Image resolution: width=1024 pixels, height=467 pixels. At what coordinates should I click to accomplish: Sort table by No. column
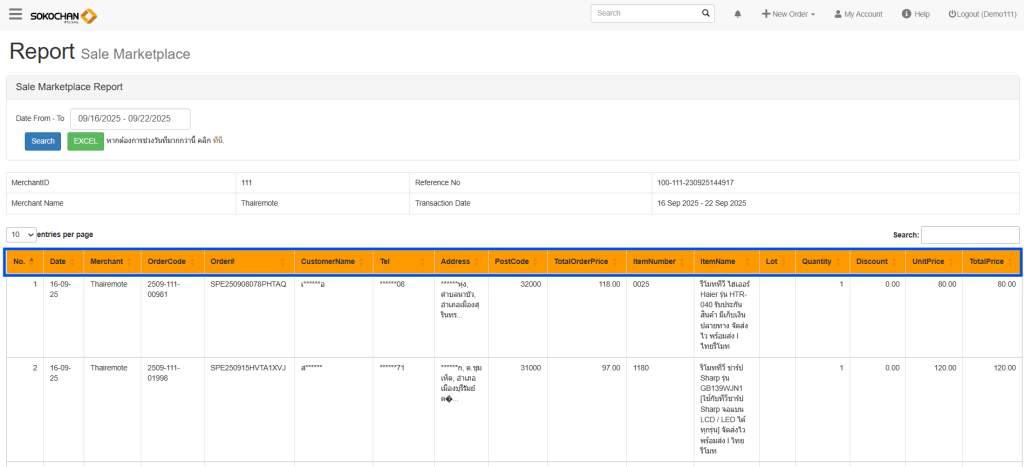(x=22, y=262)
